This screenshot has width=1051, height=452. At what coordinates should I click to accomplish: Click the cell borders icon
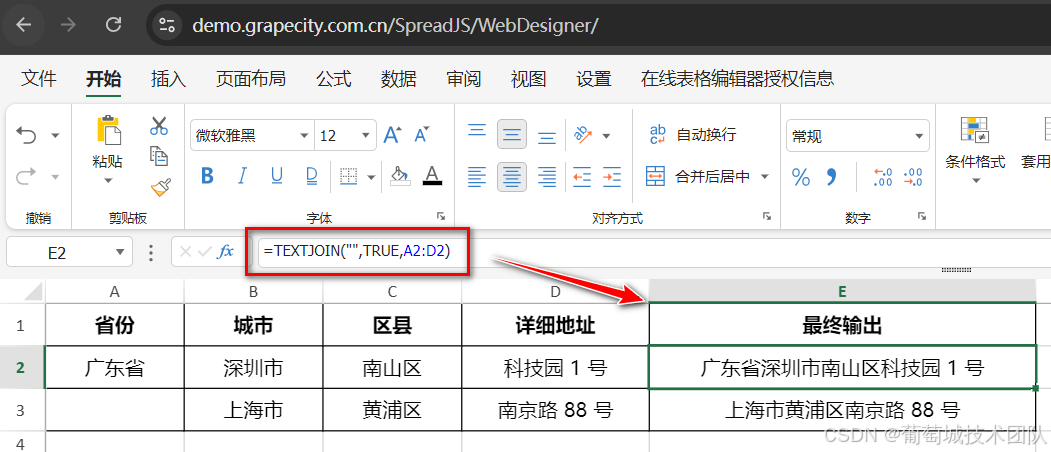(x=348, y=177)
